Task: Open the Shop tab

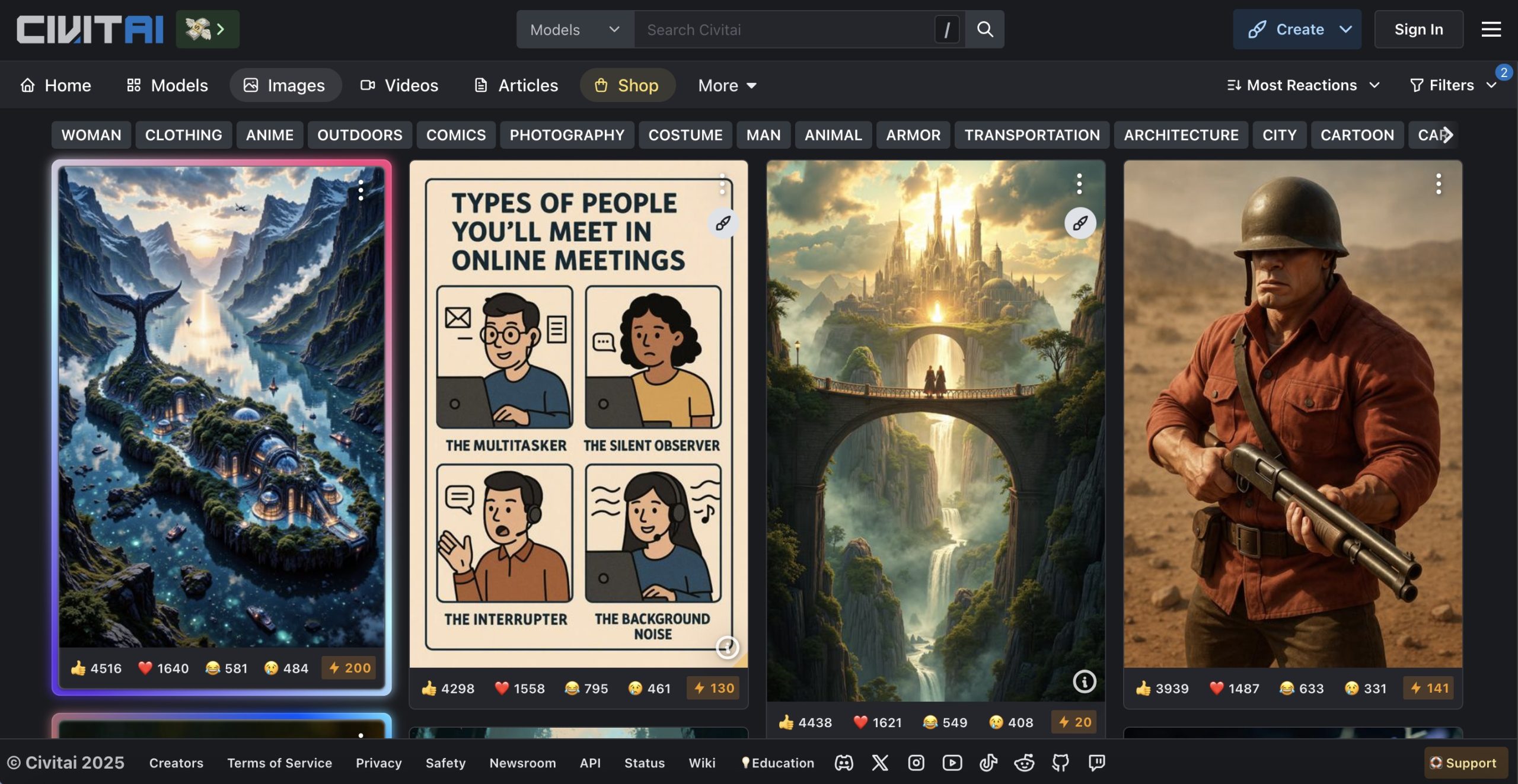Action: [627, 85]
